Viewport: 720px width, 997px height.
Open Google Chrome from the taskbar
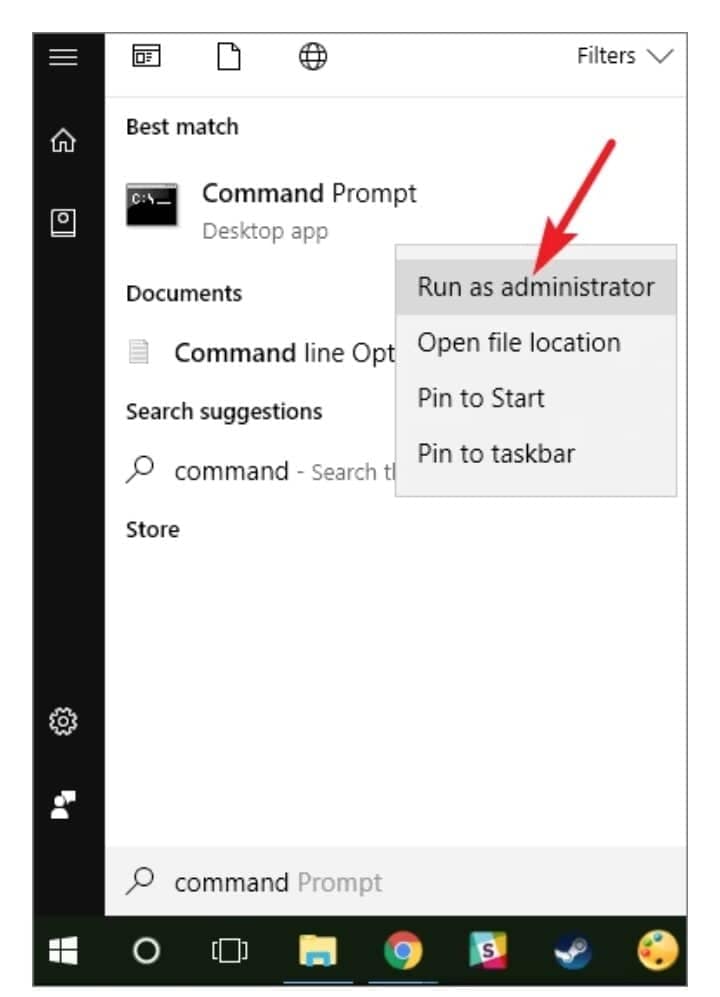click(x=402, y=950)
